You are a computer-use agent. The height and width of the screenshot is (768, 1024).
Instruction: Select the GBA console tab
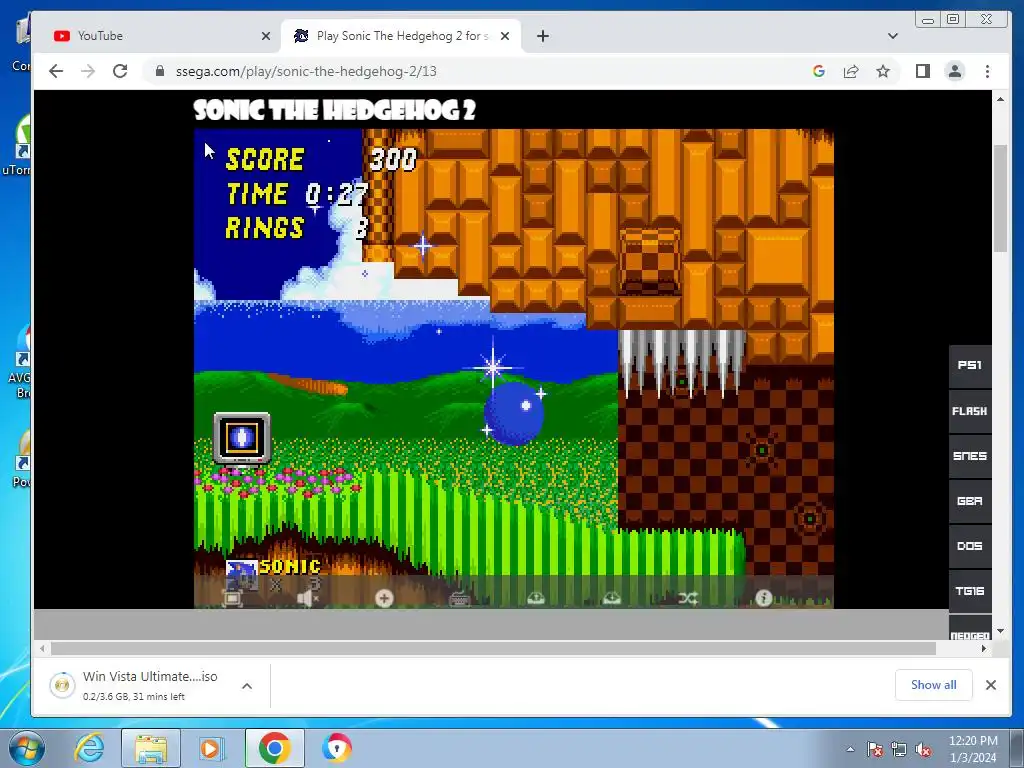(970, 501)
